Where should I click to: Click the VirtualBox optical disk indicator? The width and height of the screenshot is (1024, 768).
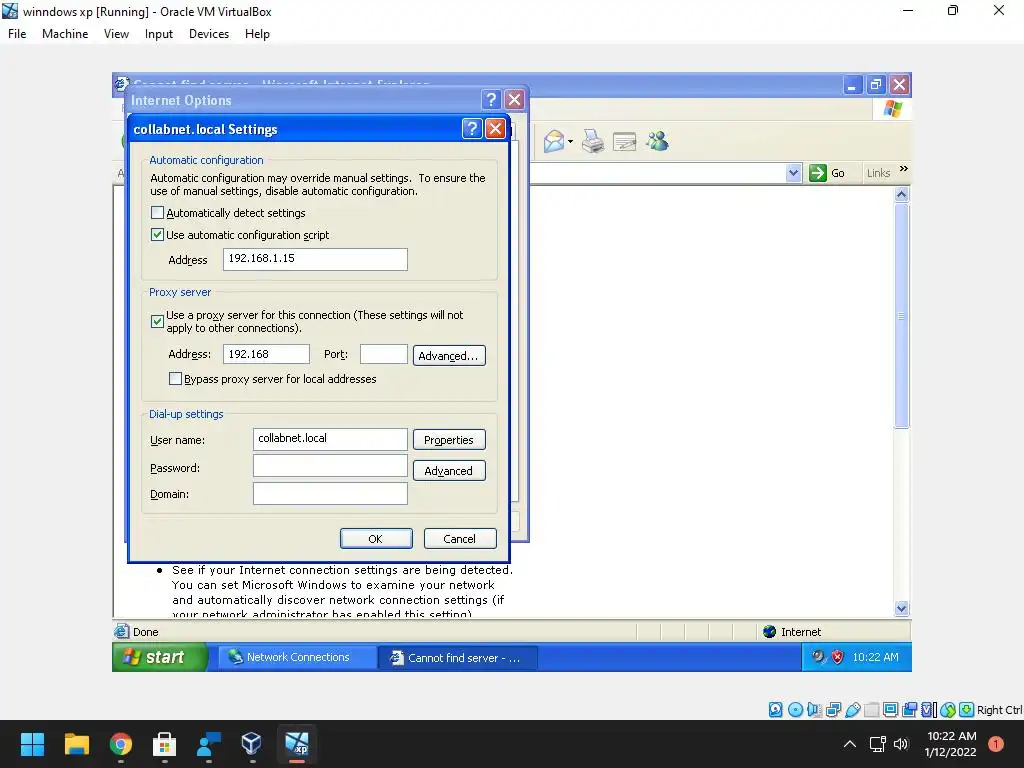(x=795, y=710)
